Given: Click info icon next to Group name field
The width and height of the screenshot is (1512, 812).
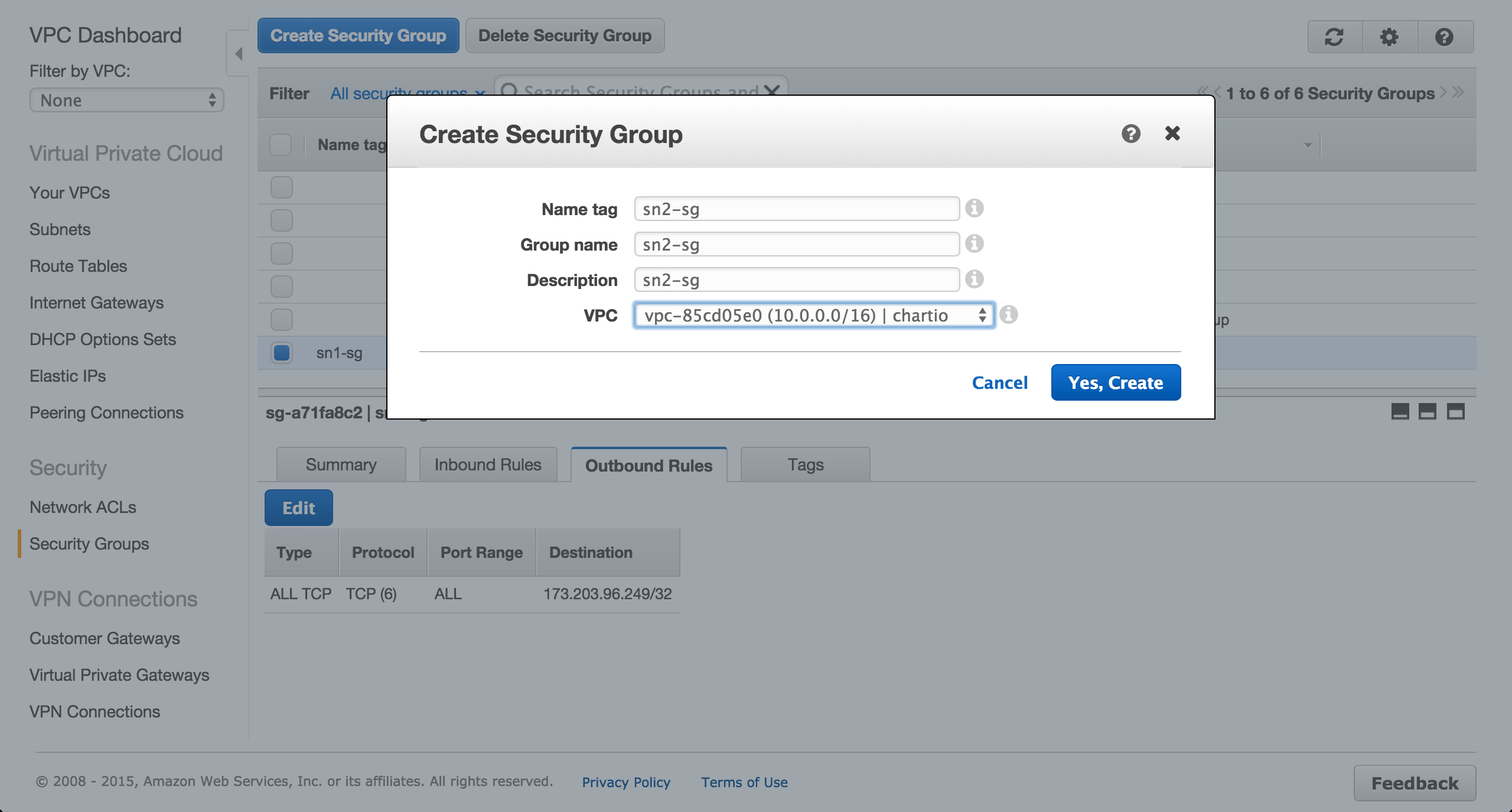Looking at the screenshot, I should pos(974,243).
